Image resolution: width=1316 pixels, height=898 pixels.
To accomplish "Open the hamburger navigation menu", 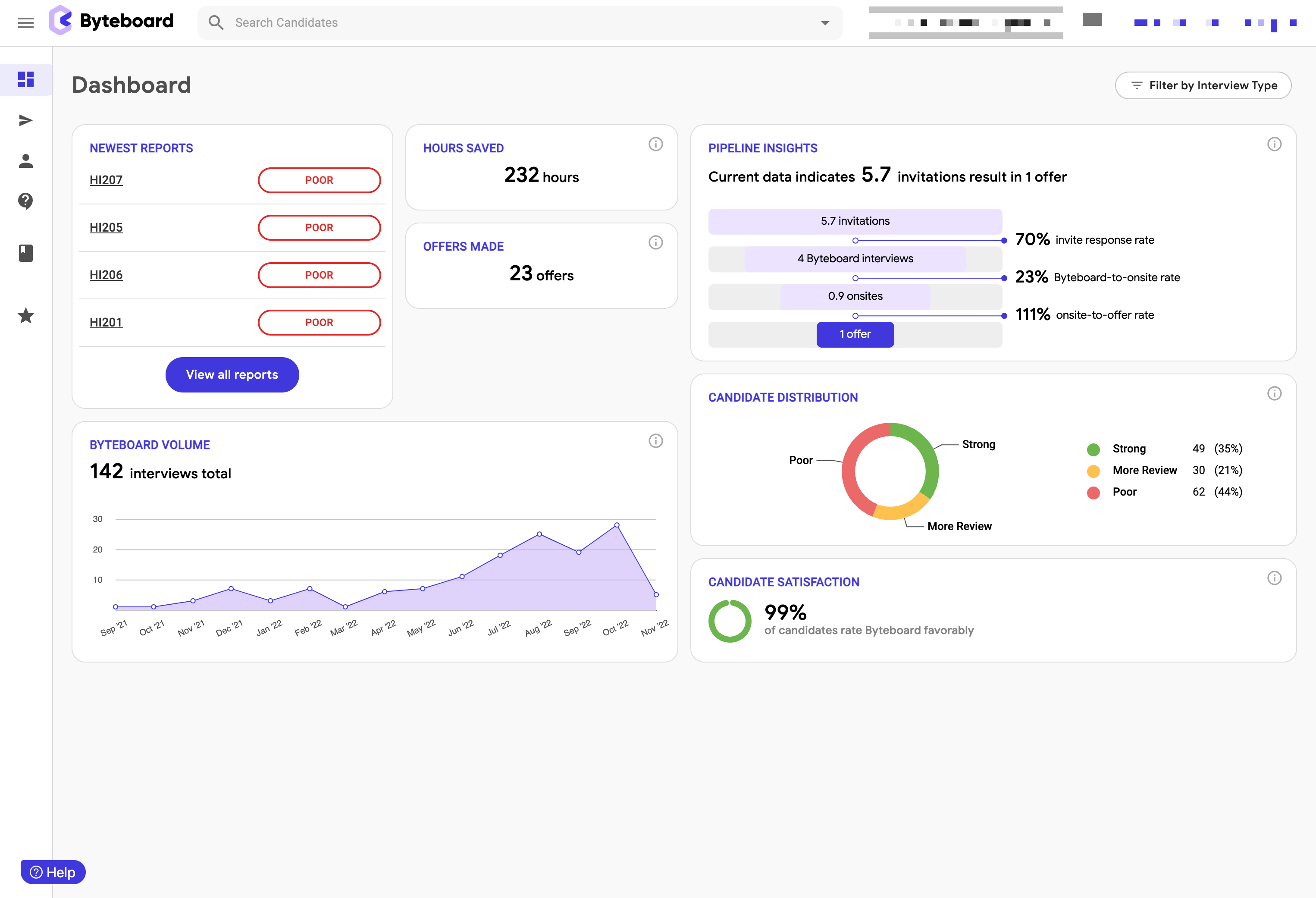I will tap(25, 23).
